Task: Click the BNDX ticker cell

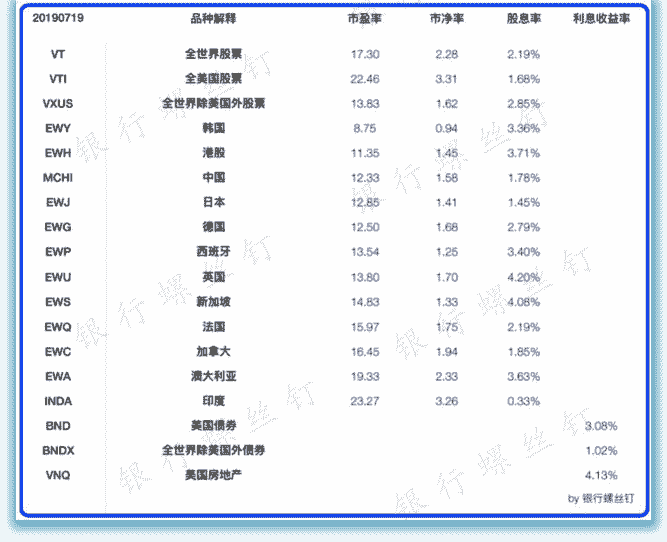Action: 58,451
